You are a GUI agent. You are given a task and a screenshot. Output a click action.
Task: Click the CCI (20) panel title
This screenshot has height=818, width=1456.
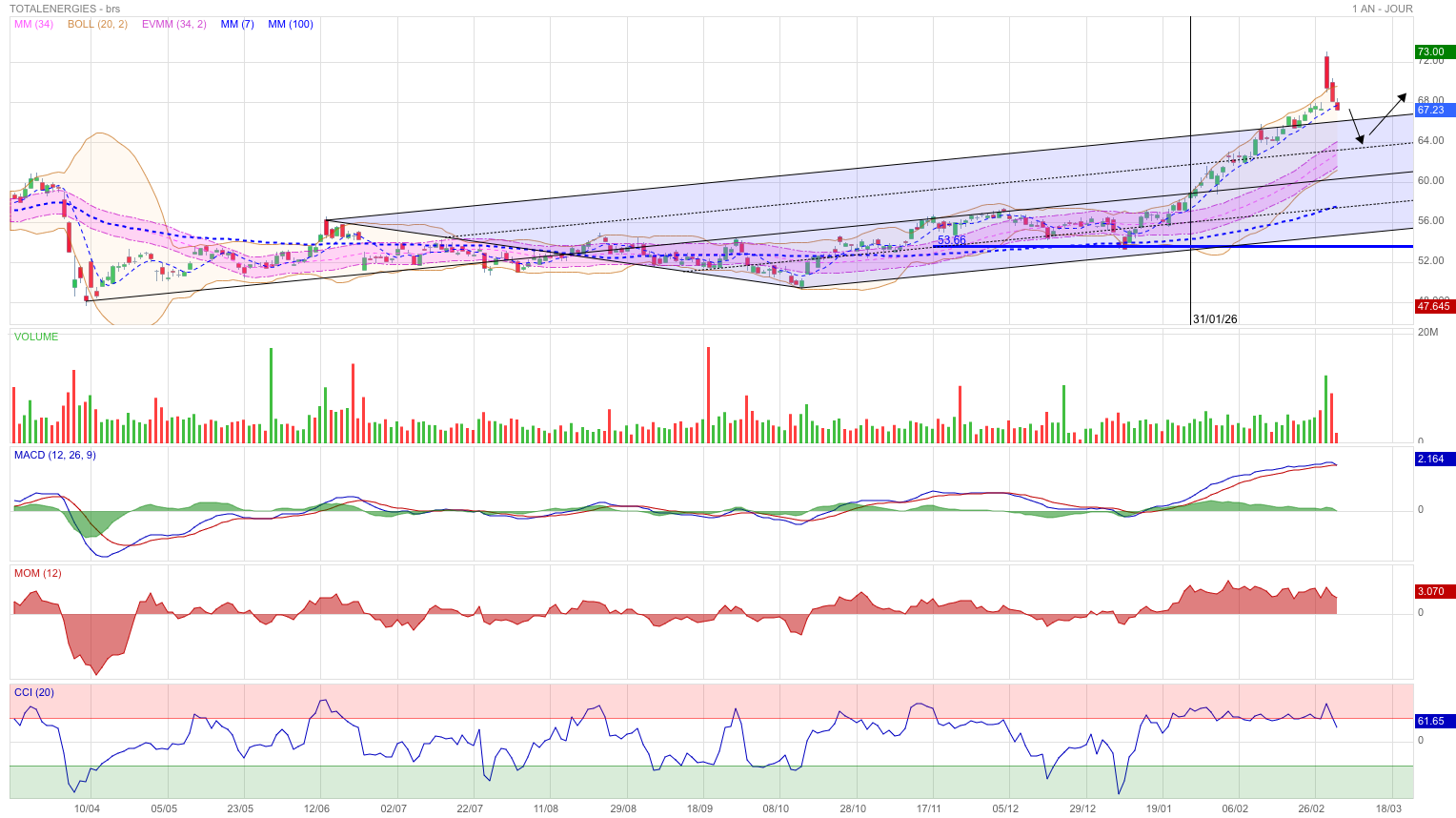coord(34,692)
